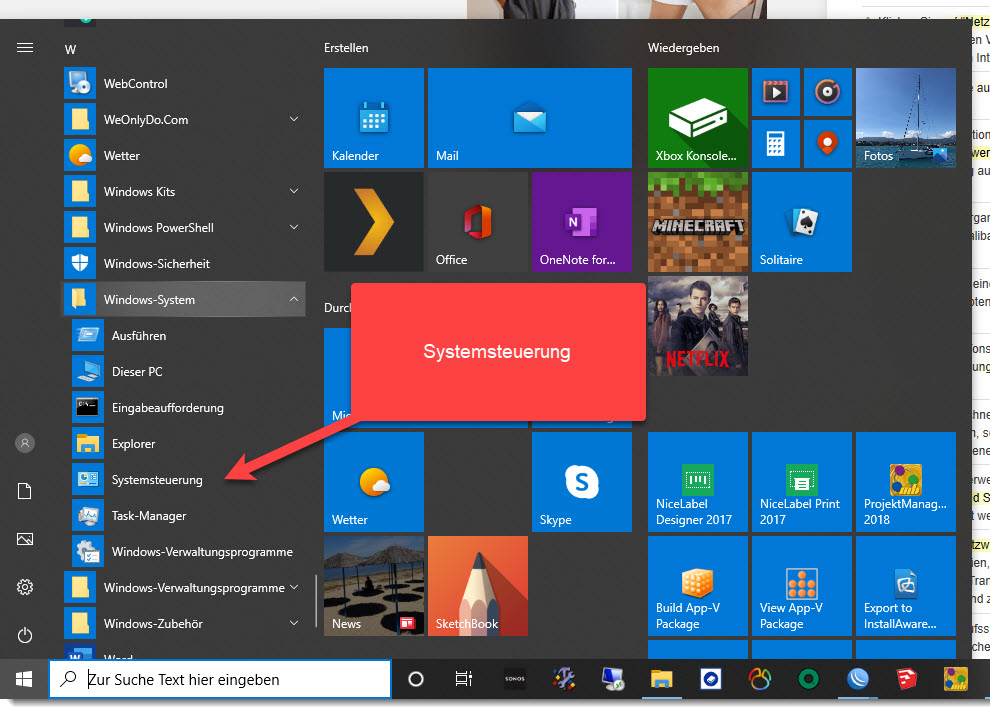The height and width of the screenshot is (713, 990).
Task: Select Dieser PC in the app list
Action: (137, 372)
